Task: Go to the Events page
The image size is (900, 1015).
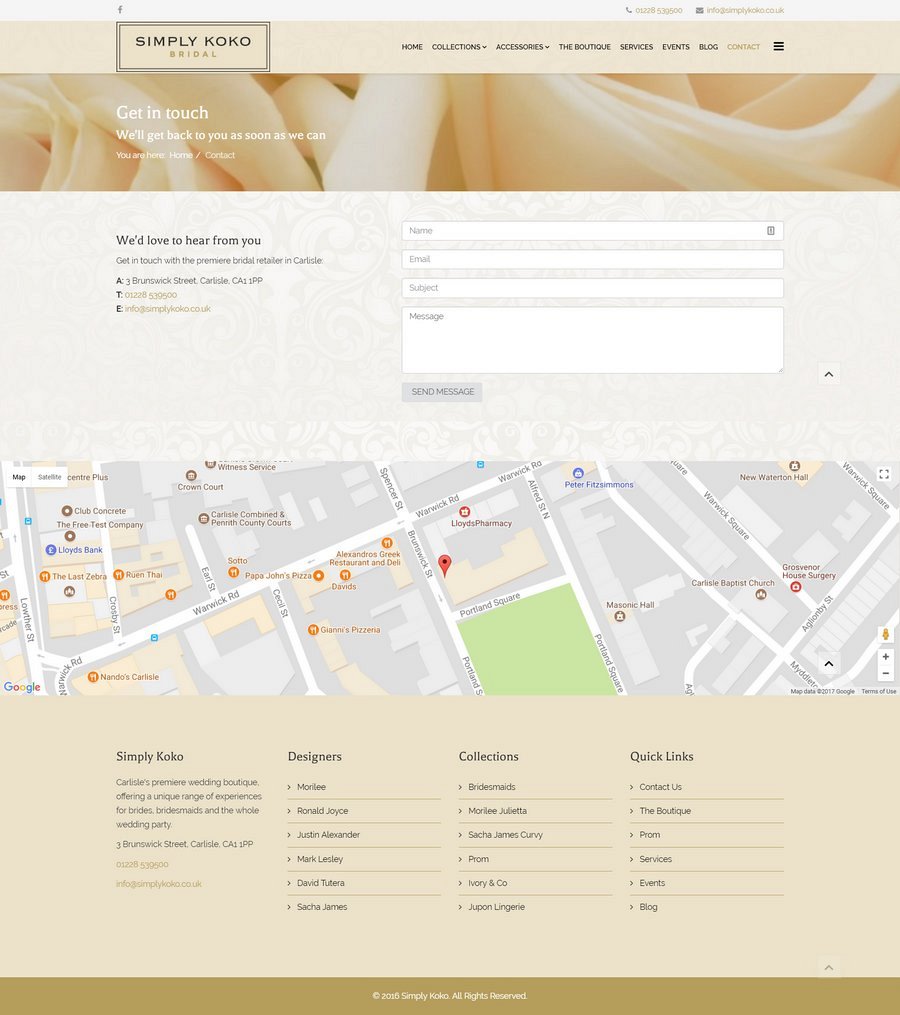Action: coord(676,47)
